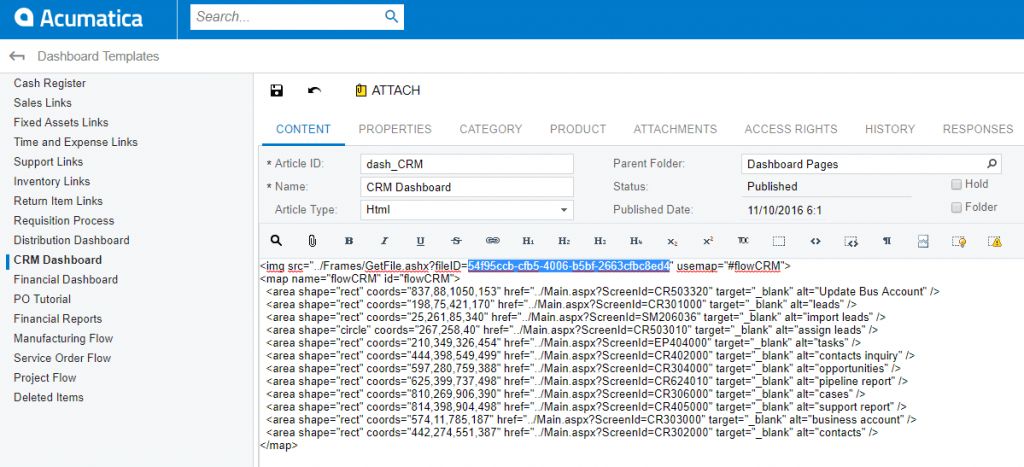Screen dimensions: 1024x467
Task: Open Financial Dashboard in sidebar
Action: click(65, 279)
